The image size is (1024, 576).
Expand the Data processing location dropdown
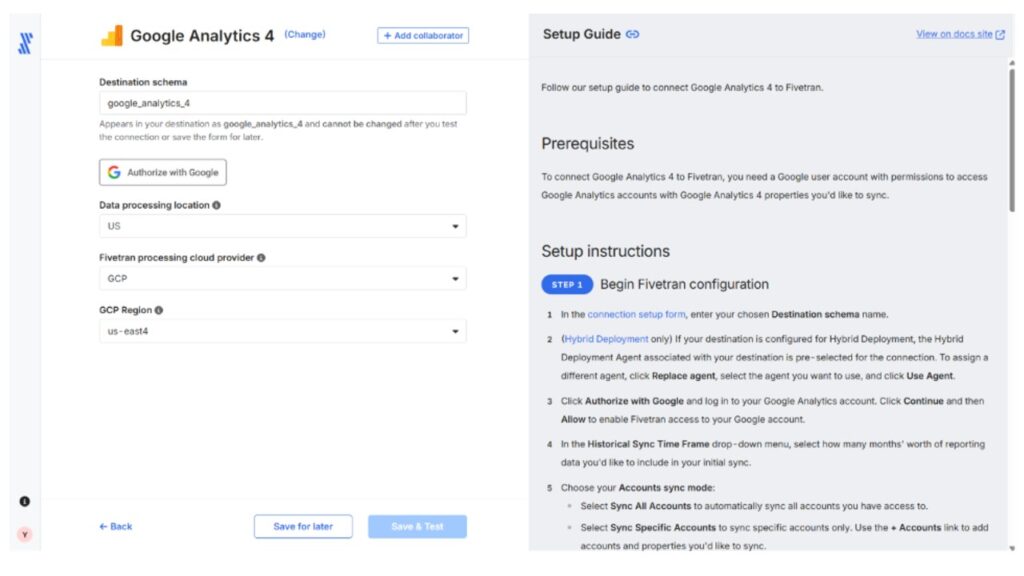pos(283,226)
